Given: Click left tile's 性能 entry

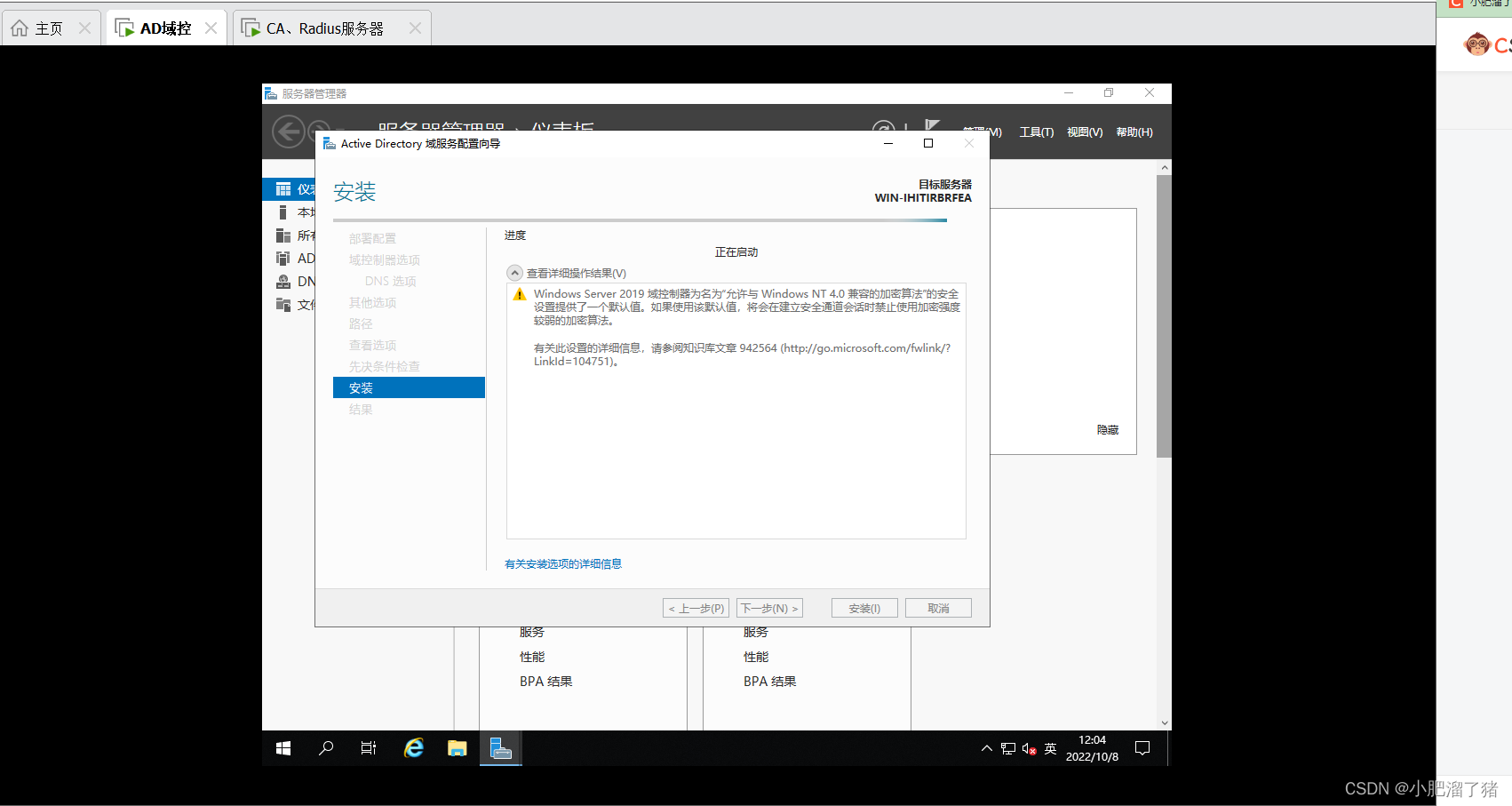Looking at the screenshot, I should pos(532,657).
